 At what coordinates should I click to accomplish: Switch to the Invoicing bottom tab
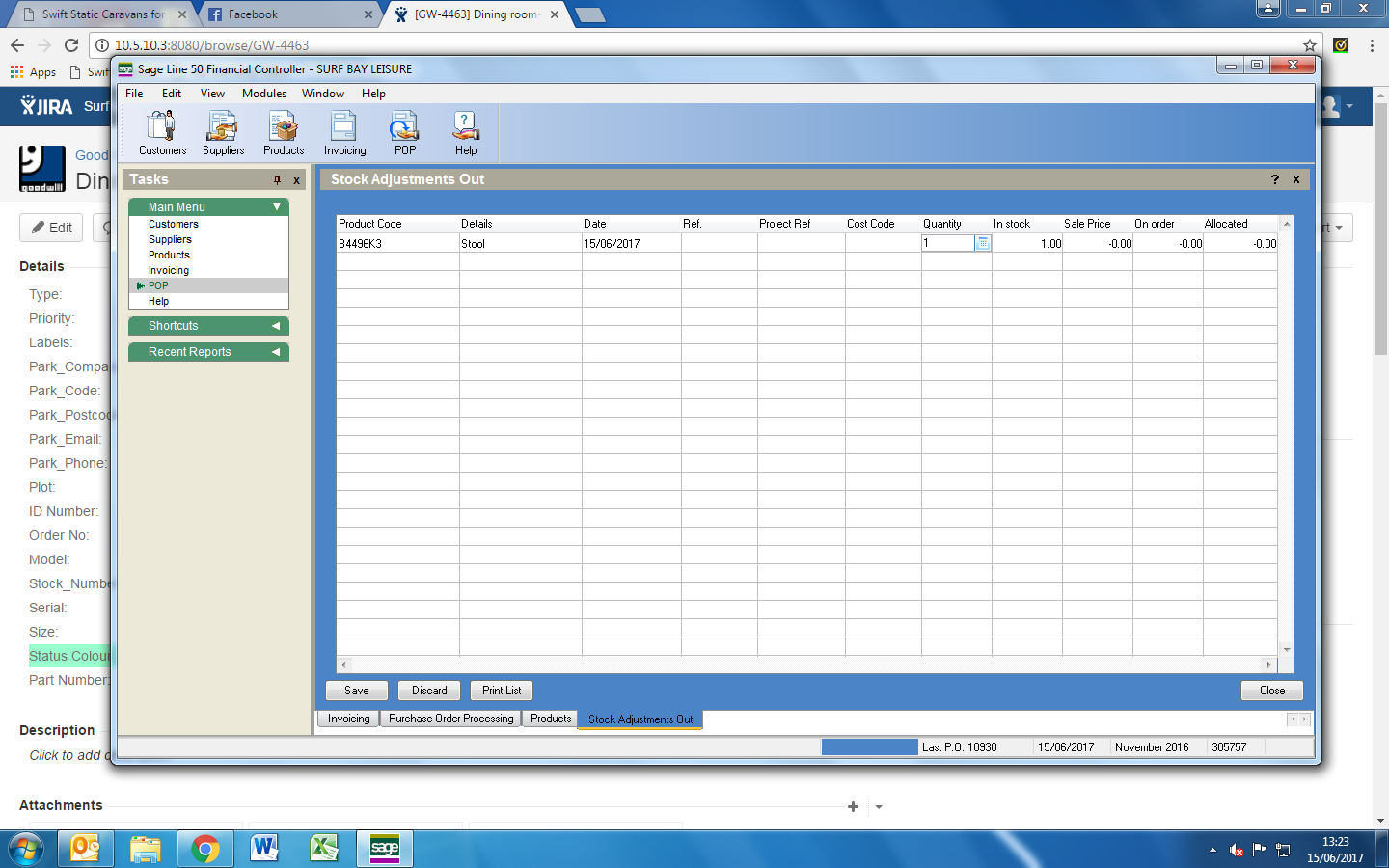click(348, 719)
